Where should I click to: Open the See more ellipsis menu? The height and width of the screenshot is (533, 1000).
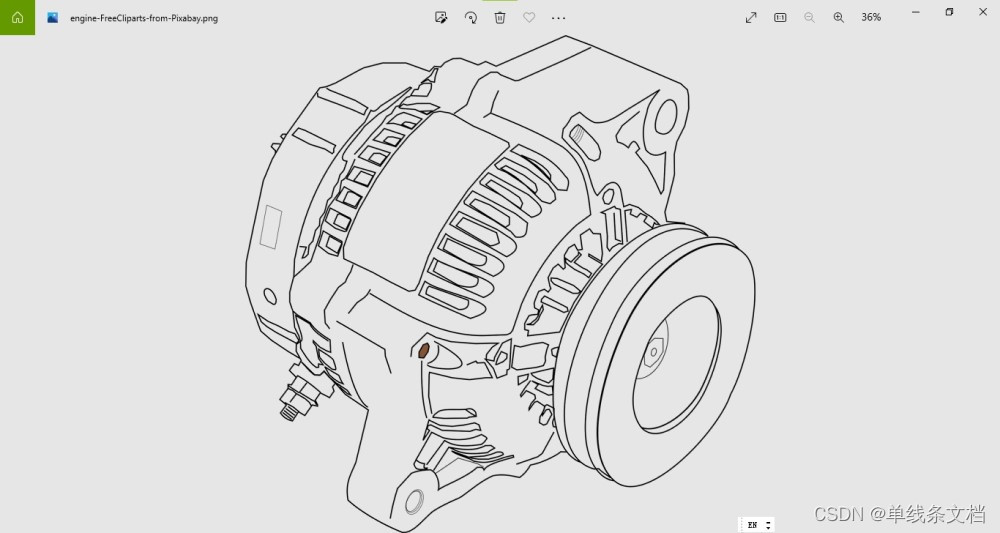559,18
